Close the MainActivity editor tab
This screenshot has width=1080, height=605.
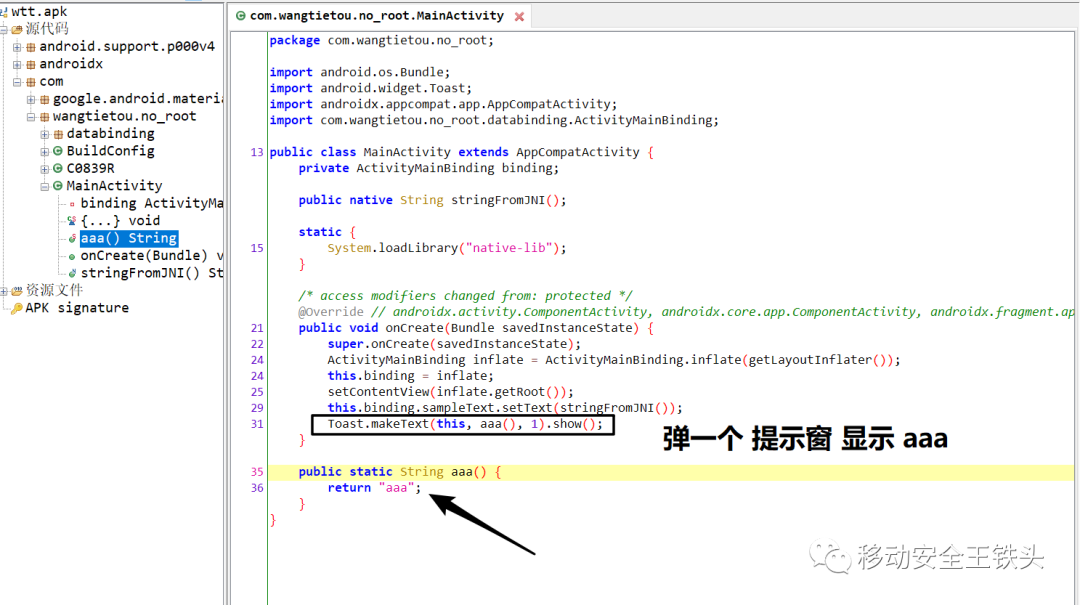pyautogui.click(x=519, y=17)
